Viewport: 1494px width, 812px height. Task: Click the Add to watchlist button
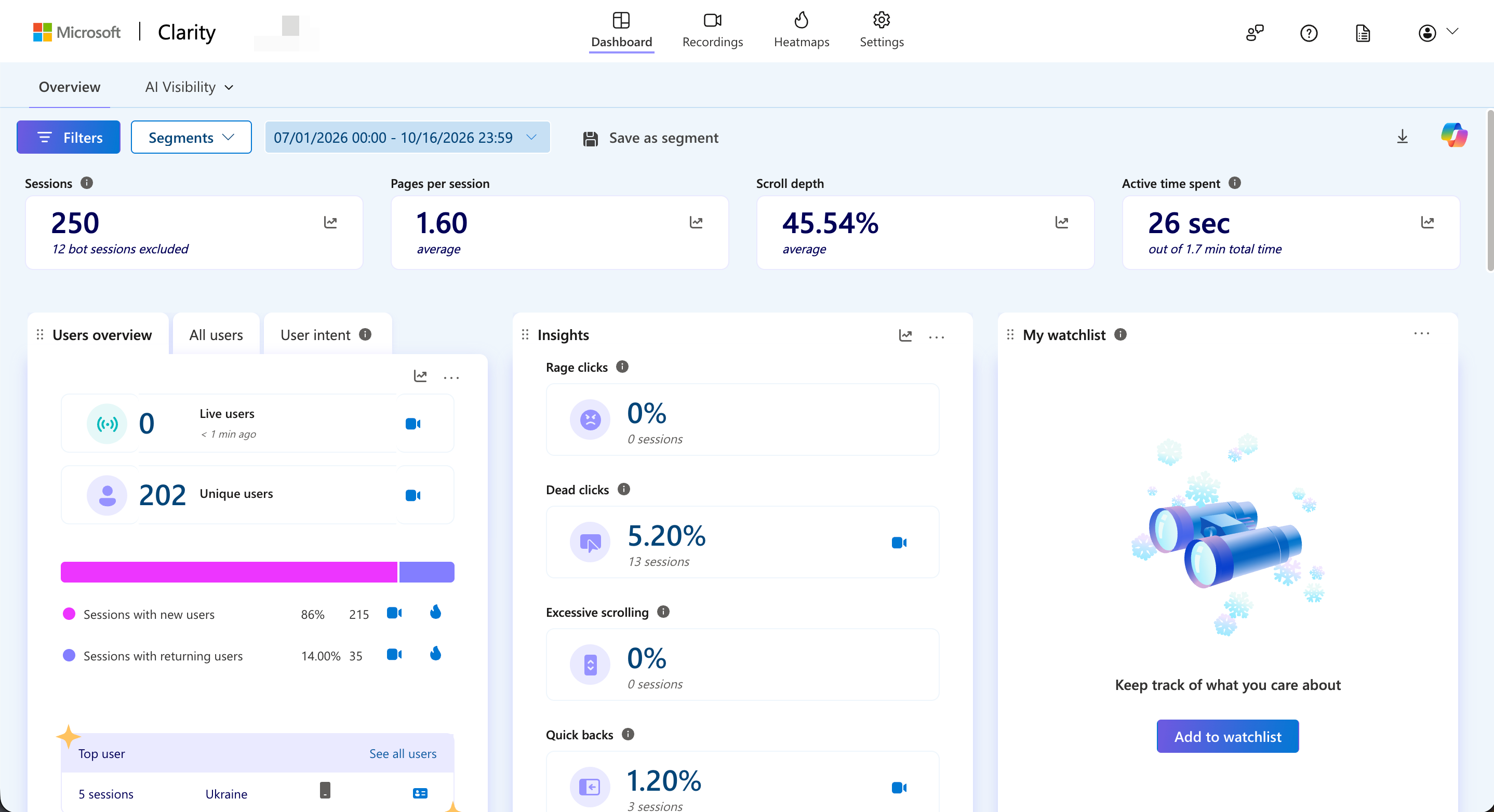1228,736
